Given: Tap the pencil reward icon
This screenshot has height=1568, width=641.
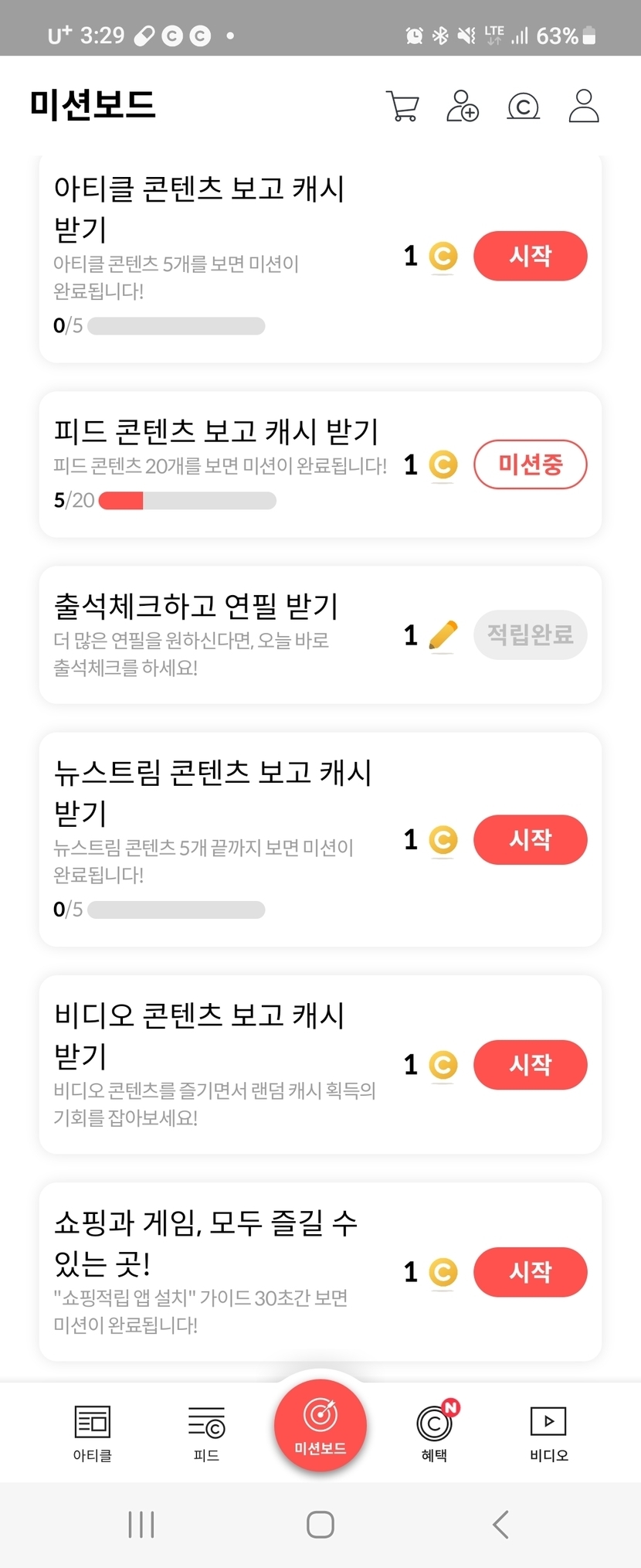Looking at the screenshot, I should tap(443, 636).
